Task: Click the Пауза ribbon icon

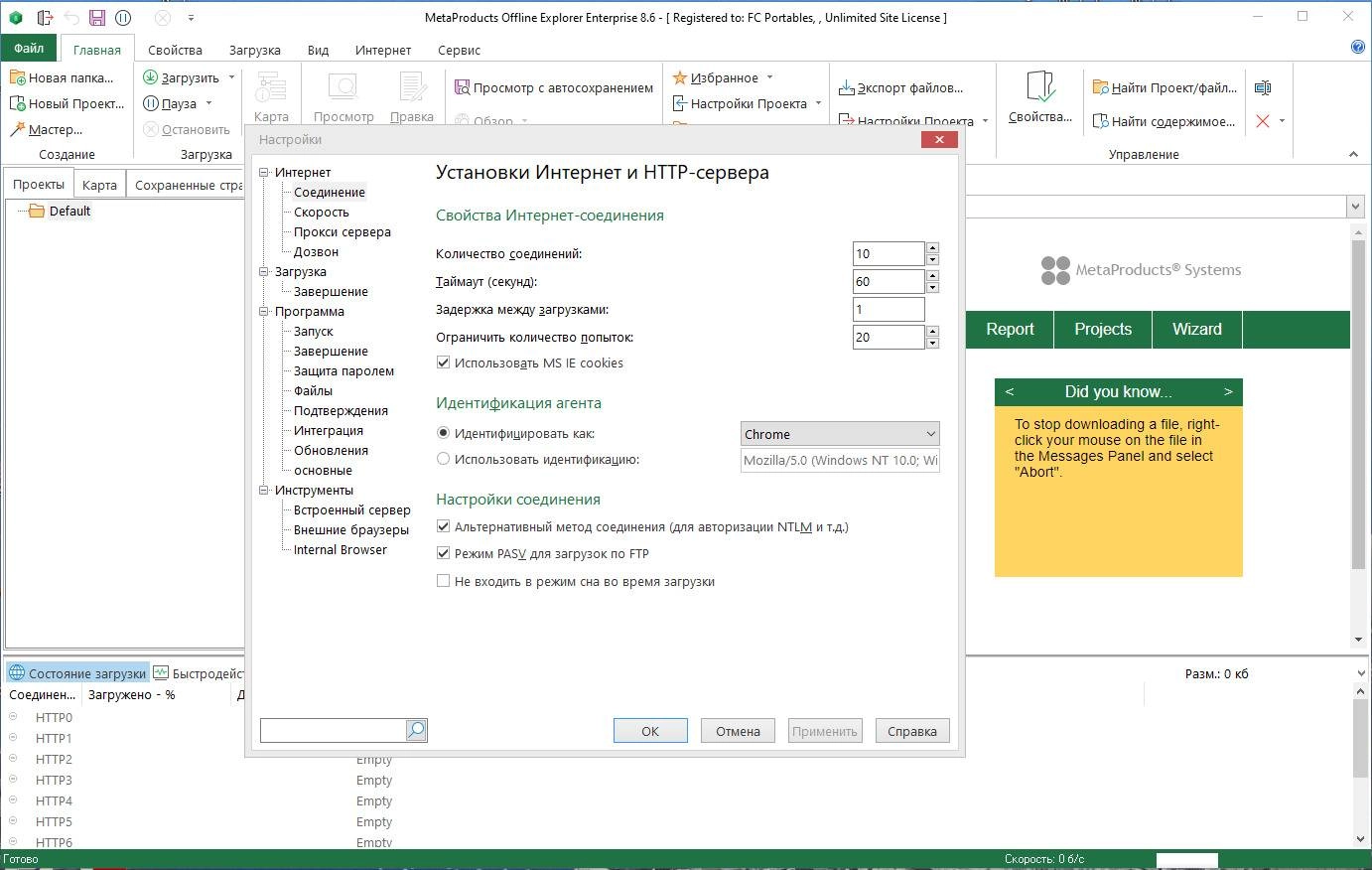Action: point(151,103)
